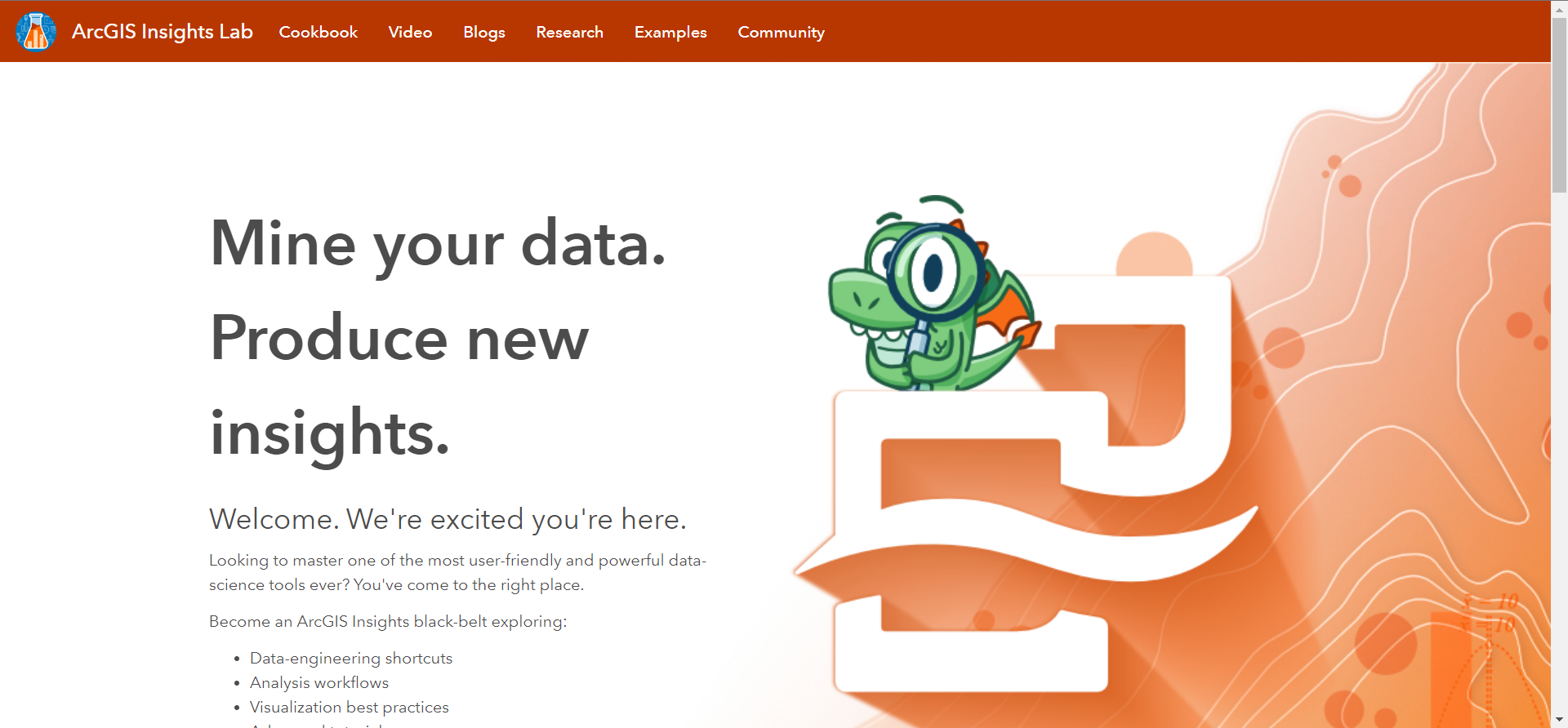Click the vertical scrollbar thumb

point(1559,104)
